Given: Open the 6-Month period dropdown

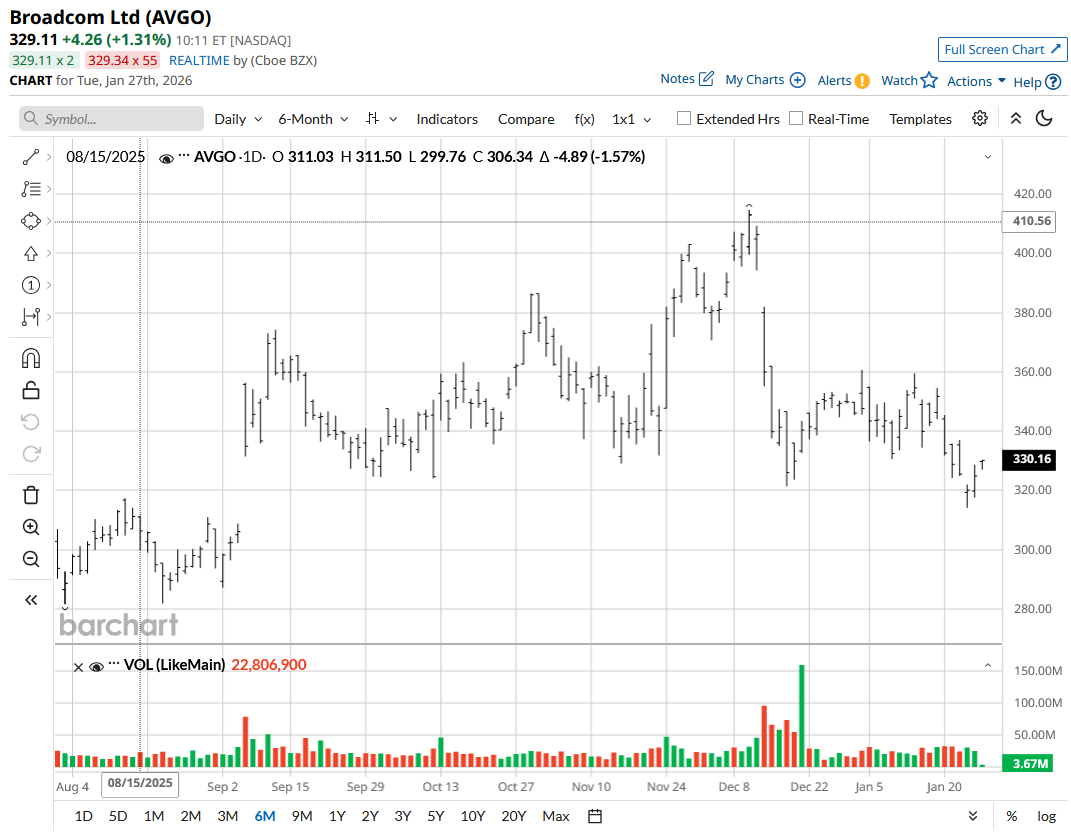Looking at the screenshot, I should coord(314,119).
